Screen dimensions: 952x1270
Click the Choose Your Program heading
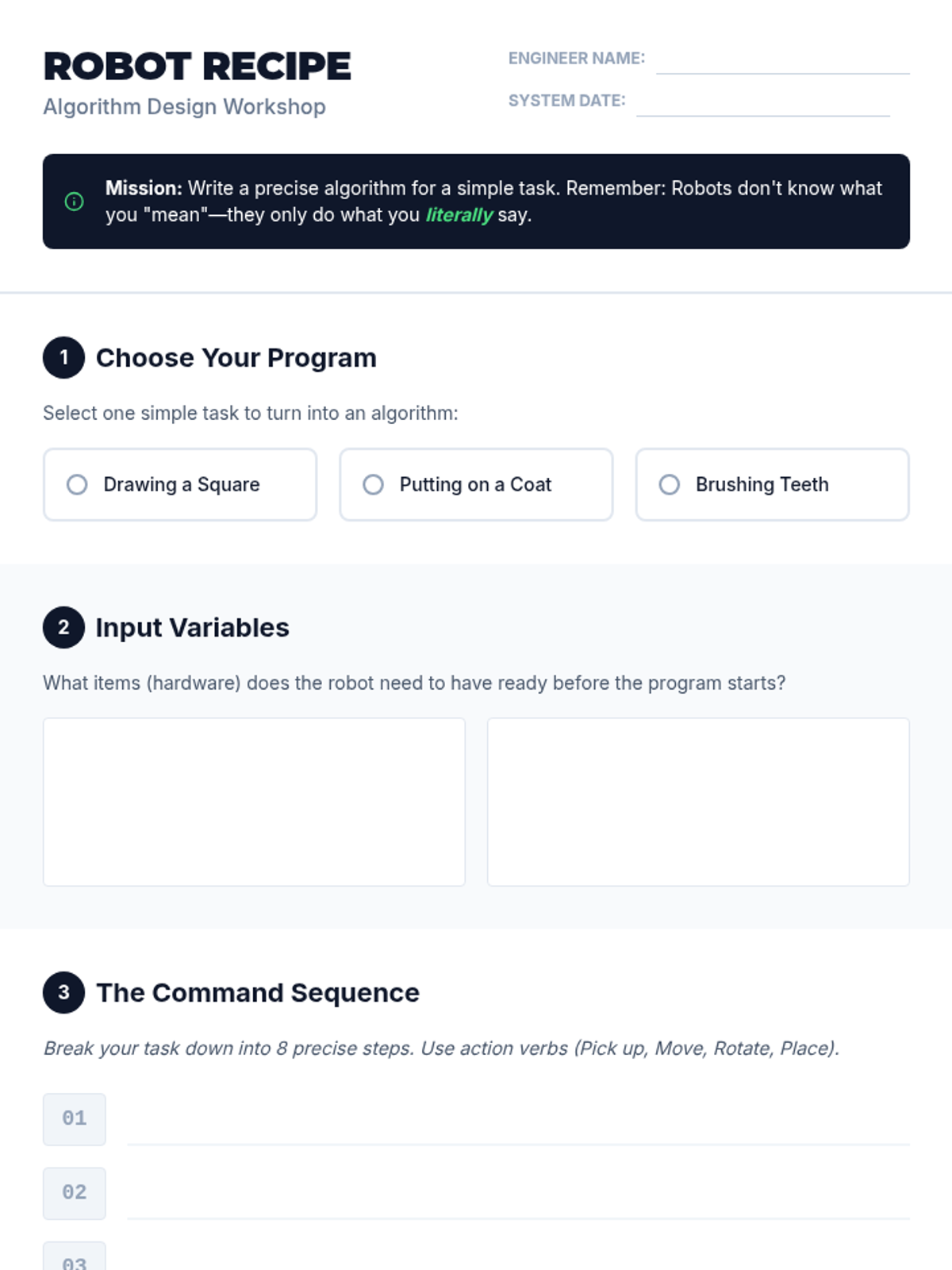(x=236, y=358)
